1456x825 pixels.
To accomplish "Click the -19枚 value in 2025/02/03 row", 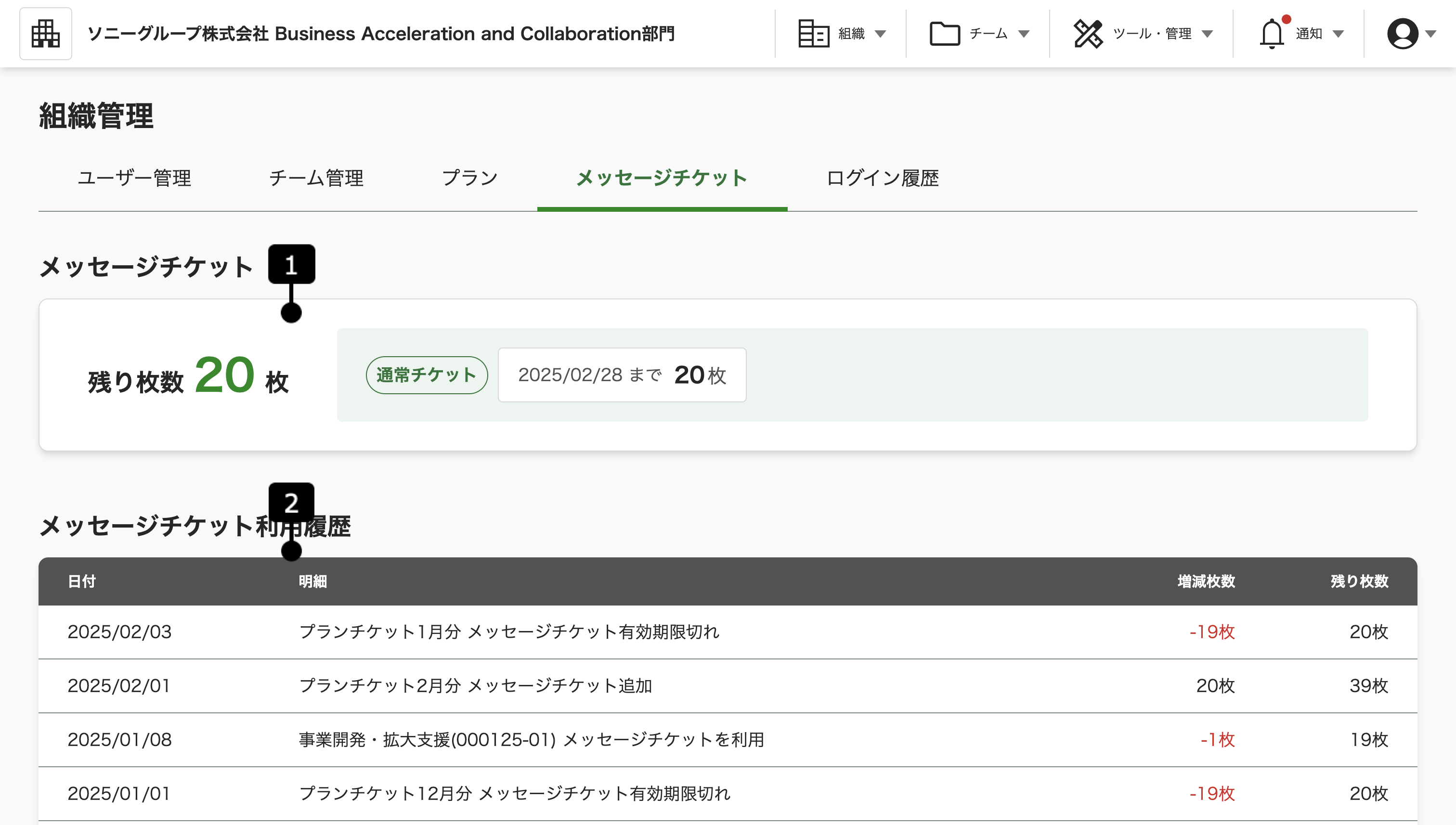I will pyautogui.click(x=1212, y=632).
